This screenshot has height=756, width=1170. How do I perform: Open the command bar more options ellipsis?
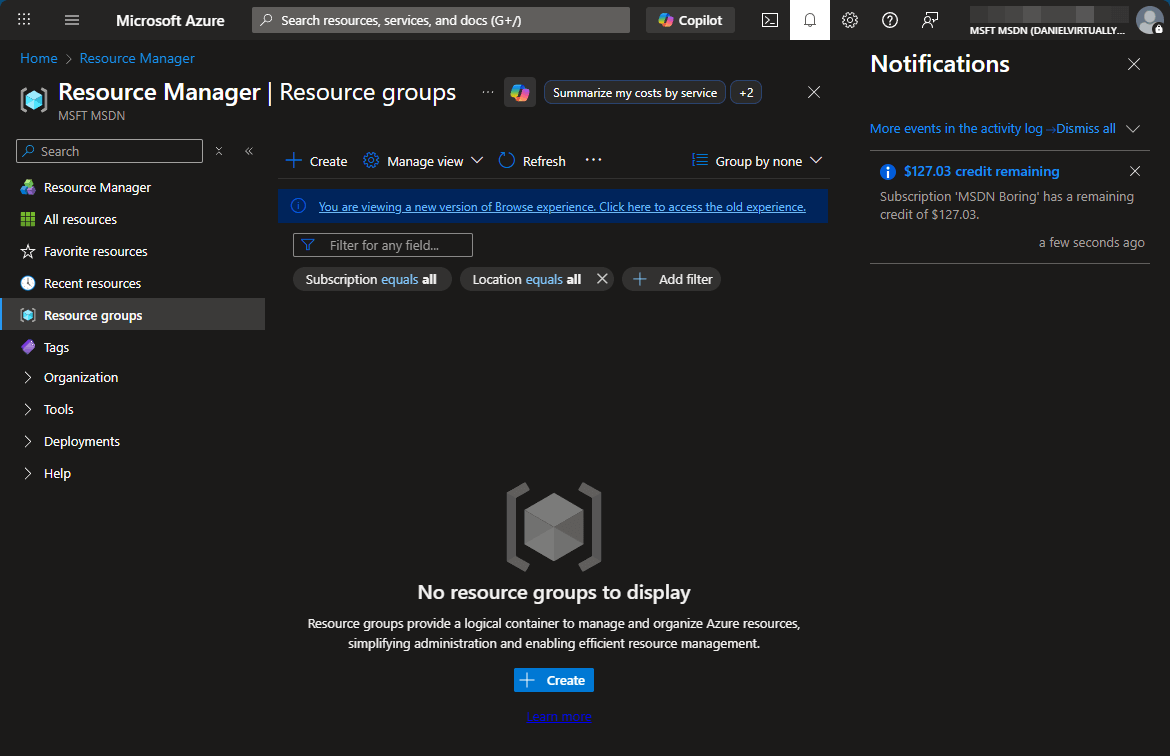[x=593, y=160]
